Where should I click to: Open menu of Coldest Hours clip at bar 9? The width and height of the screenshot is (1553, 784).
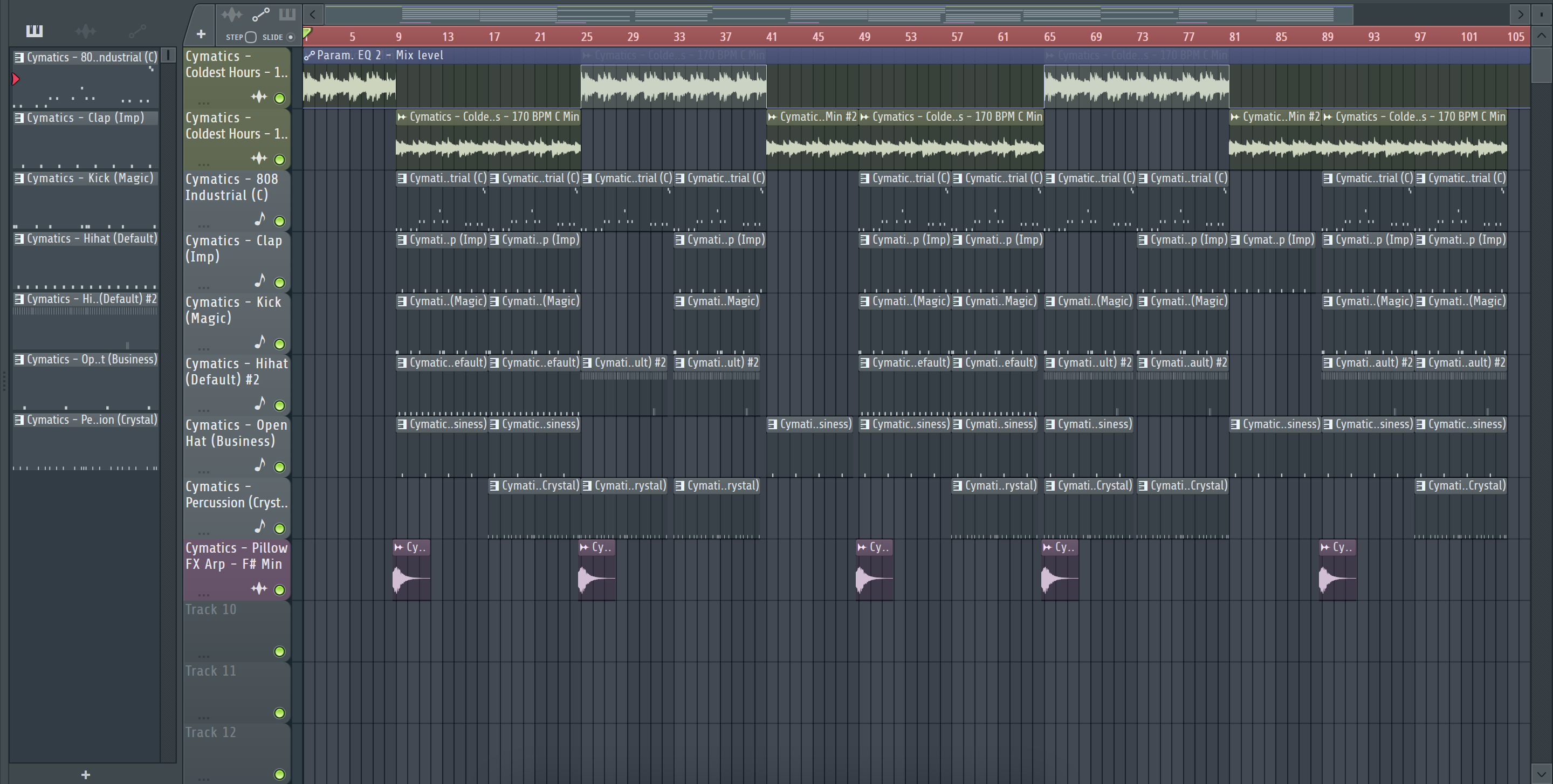coord(402,117)
